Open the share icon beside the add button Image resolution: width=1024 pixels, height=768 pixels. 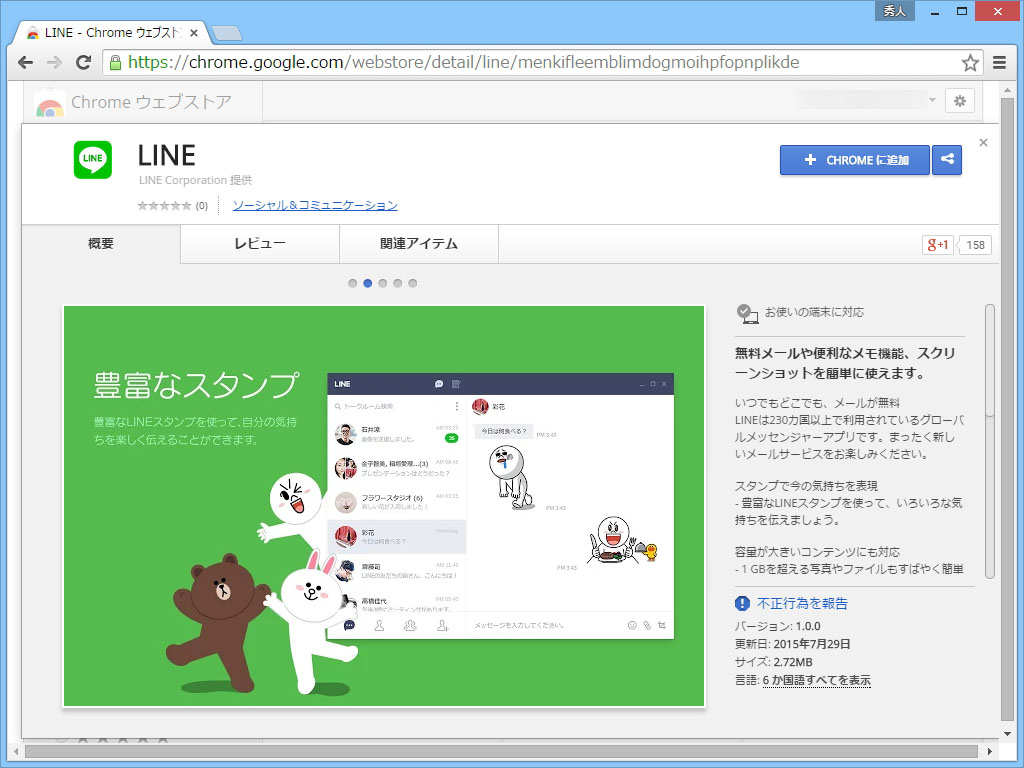(946, 160)
